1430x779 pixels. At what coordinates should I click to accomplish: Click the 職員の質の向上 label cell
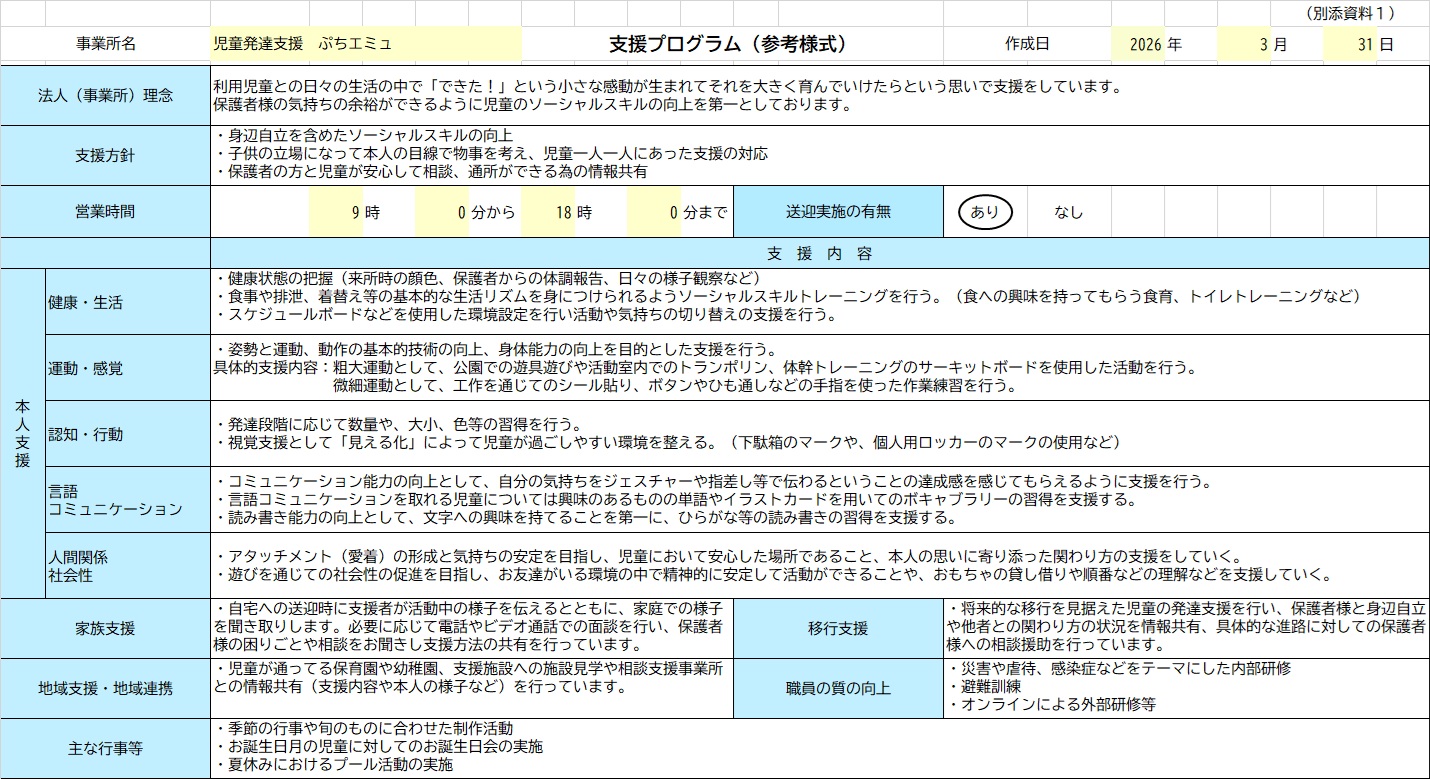point(838,688)
